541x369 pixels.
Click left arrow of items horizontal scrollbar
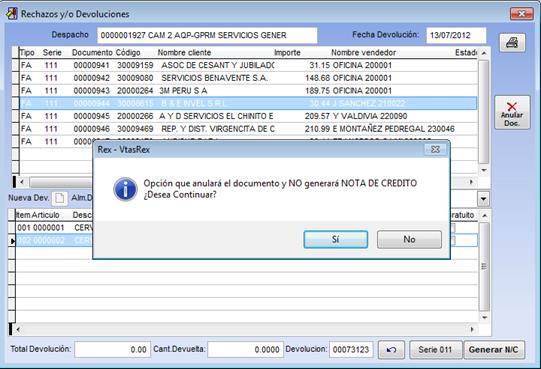(x=18, y=330)
